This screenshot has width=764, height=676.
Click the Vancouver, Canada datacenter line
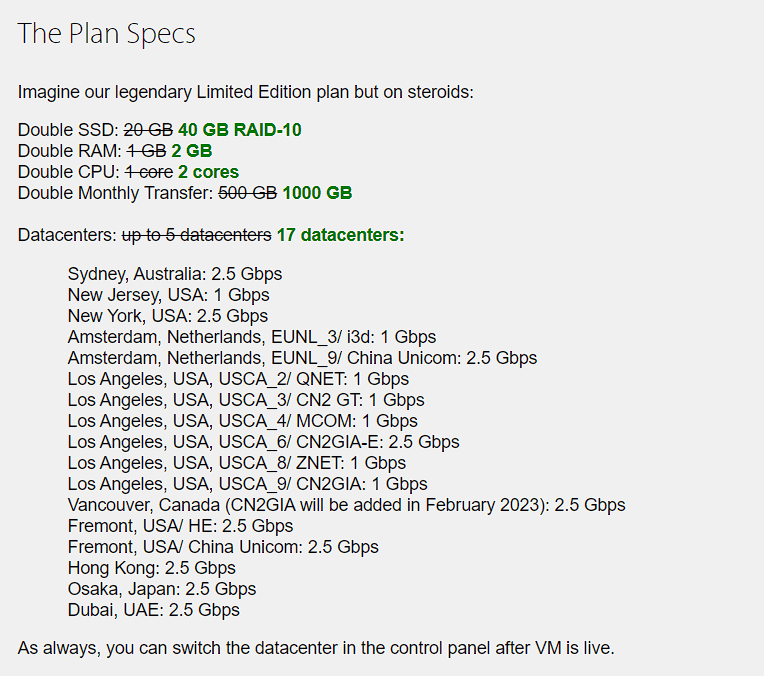(346, 505)
